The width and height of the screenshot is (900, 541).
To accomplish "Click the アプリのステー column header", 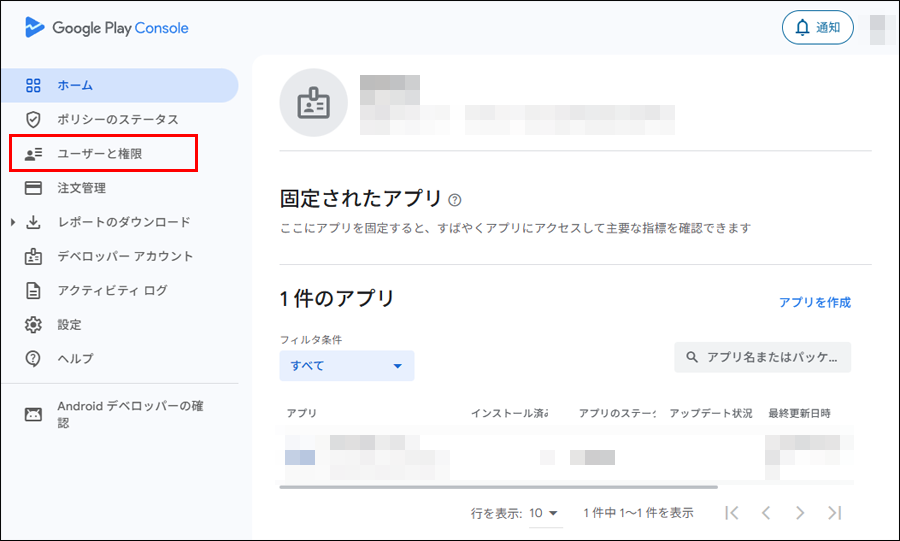I will pyautogui.click(x=617, y=413).
